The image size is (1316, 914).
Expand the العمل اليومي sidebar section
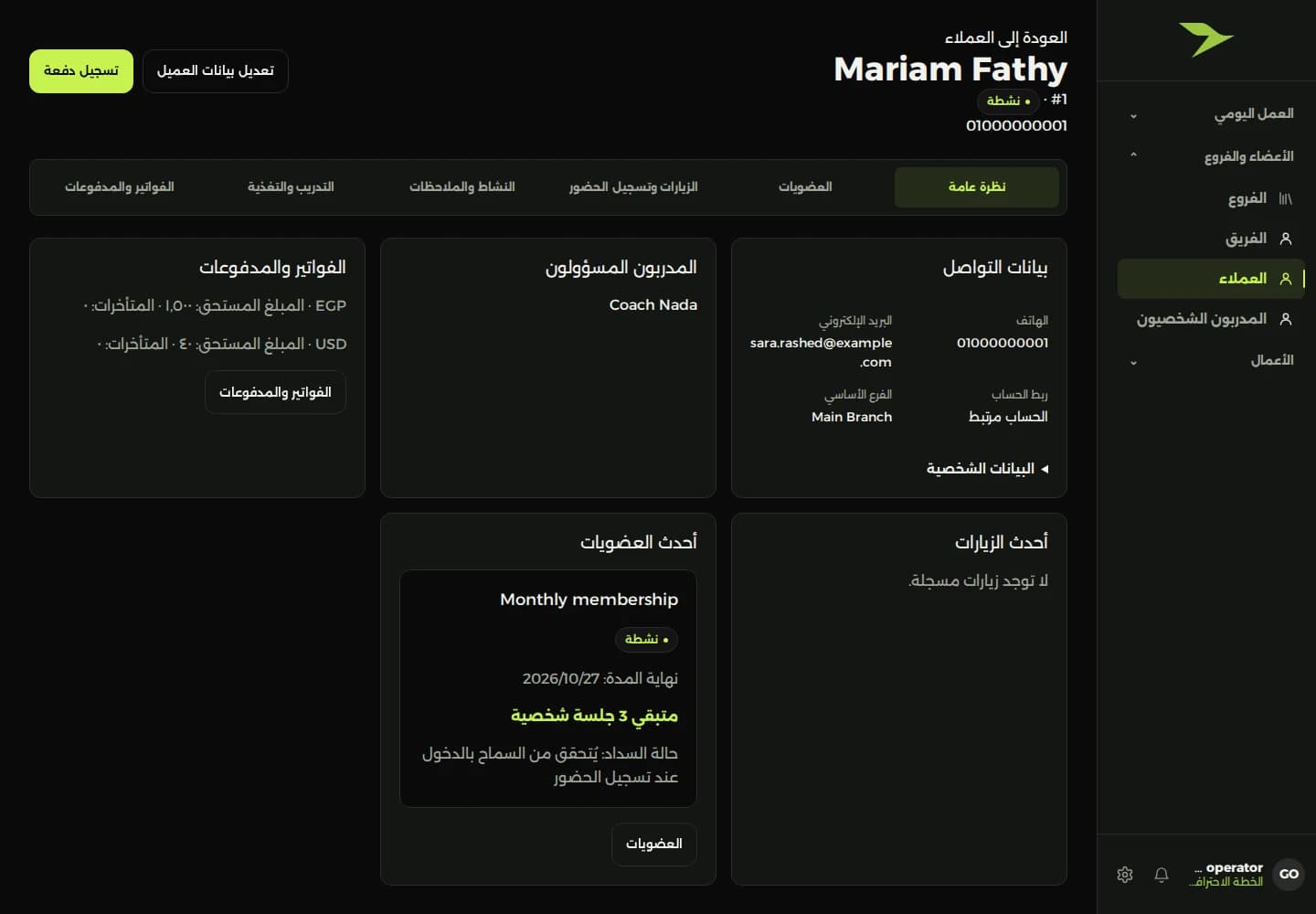pos(1212,114)
